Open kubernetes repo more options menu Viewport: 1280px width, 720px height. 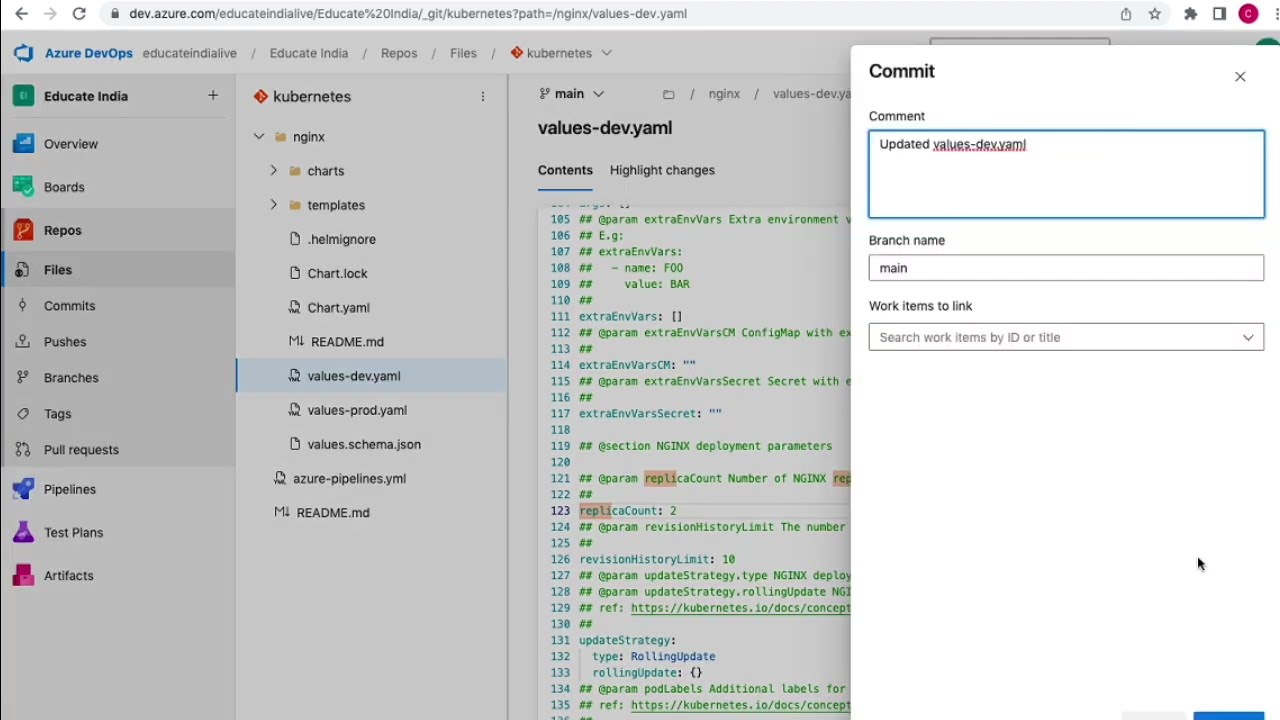[x=483, y=97]
